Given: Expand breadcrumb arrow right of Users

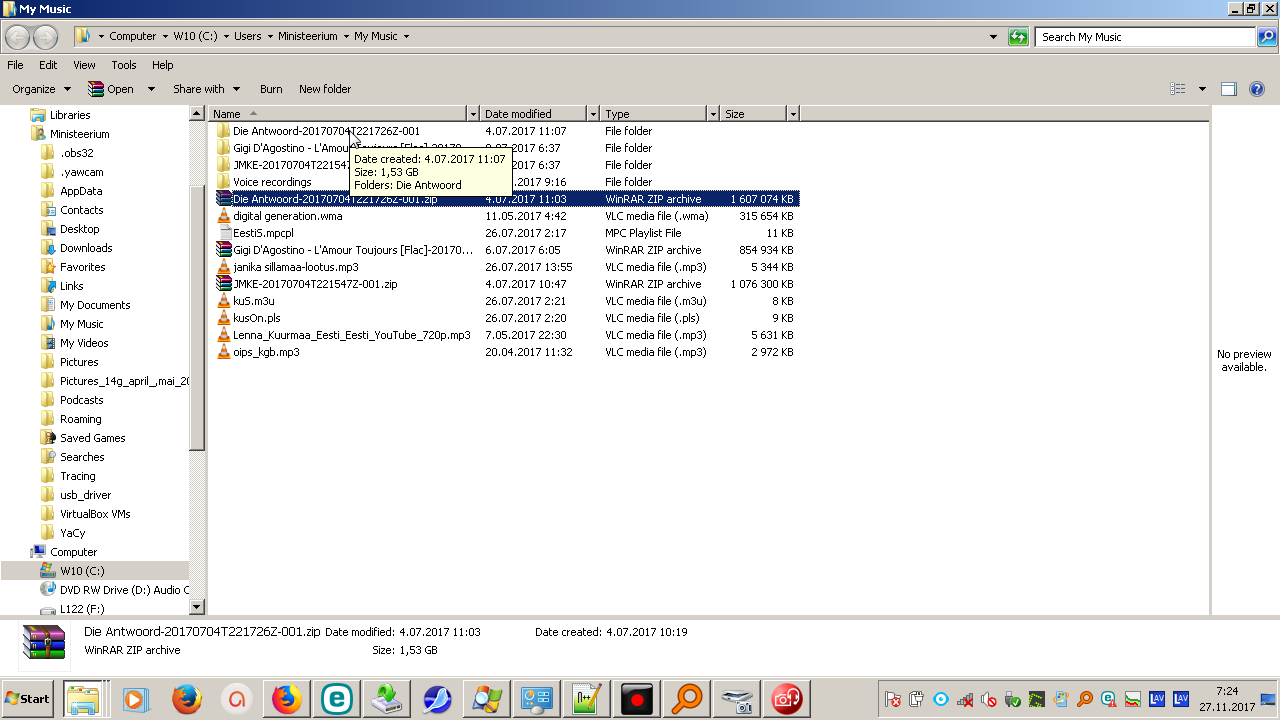Looking at the screenshot, I should coord(269,36).
